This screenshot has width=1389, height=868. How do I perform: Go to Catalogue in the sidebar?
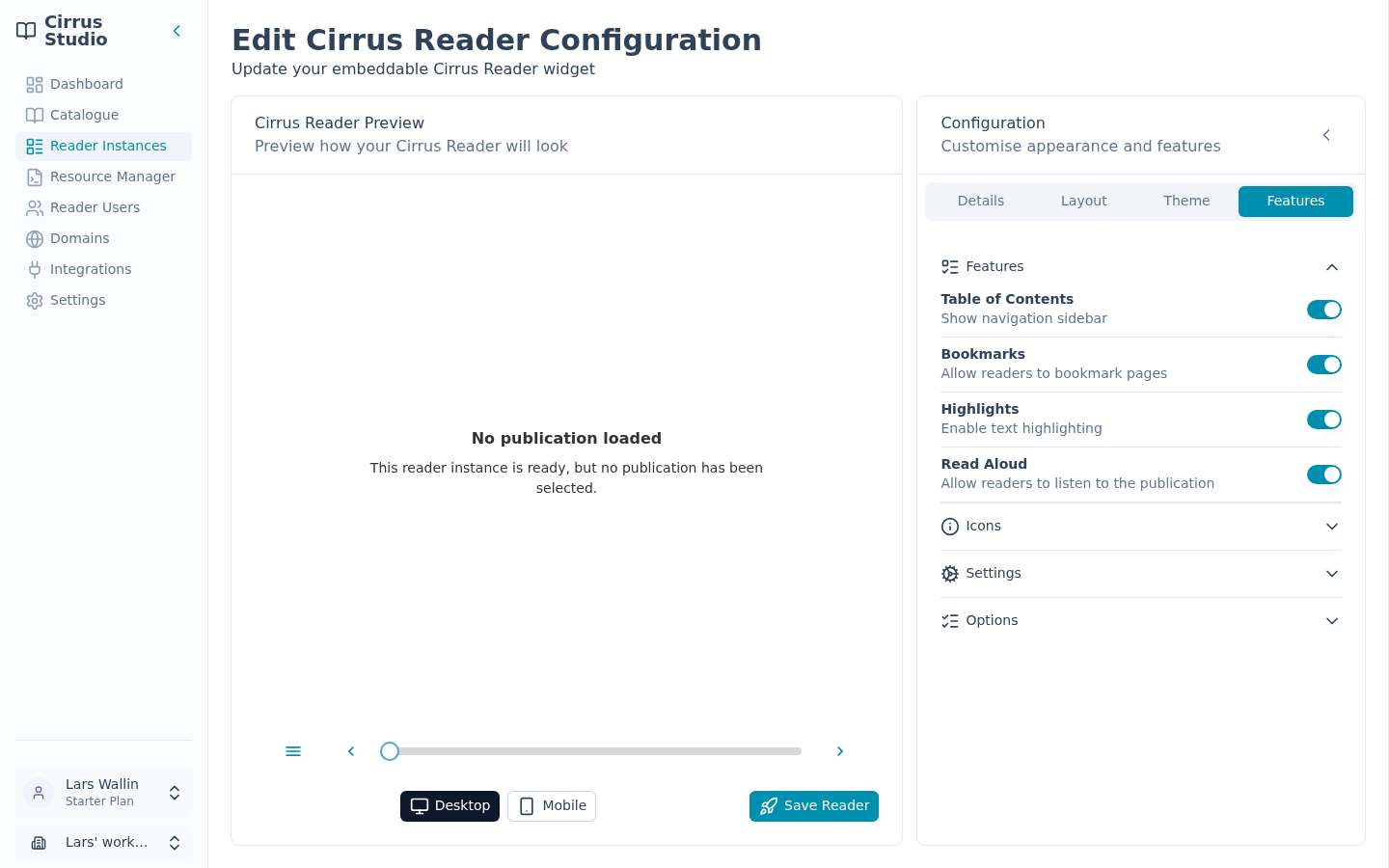(103, 115)
